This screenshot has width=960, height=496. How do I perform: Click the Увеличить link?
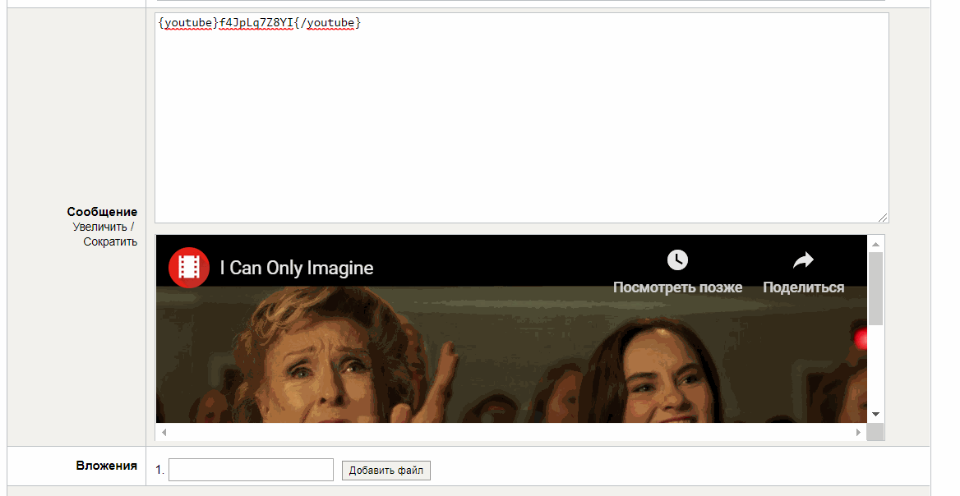click(100, 227)
